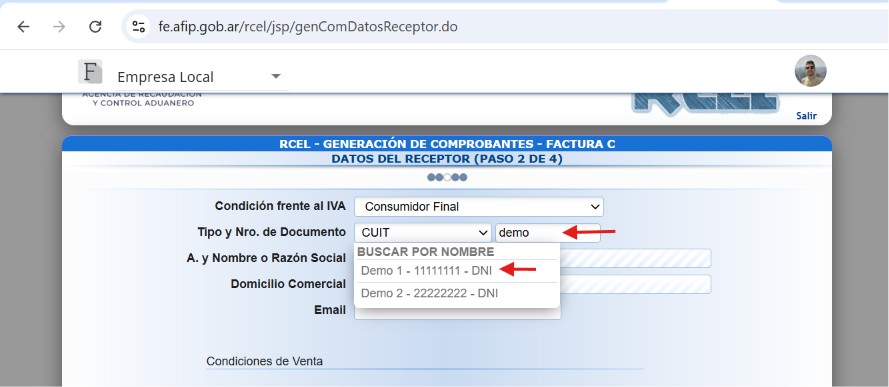
Task: Click the Empresa Local company name
Action: click(166, 77)
